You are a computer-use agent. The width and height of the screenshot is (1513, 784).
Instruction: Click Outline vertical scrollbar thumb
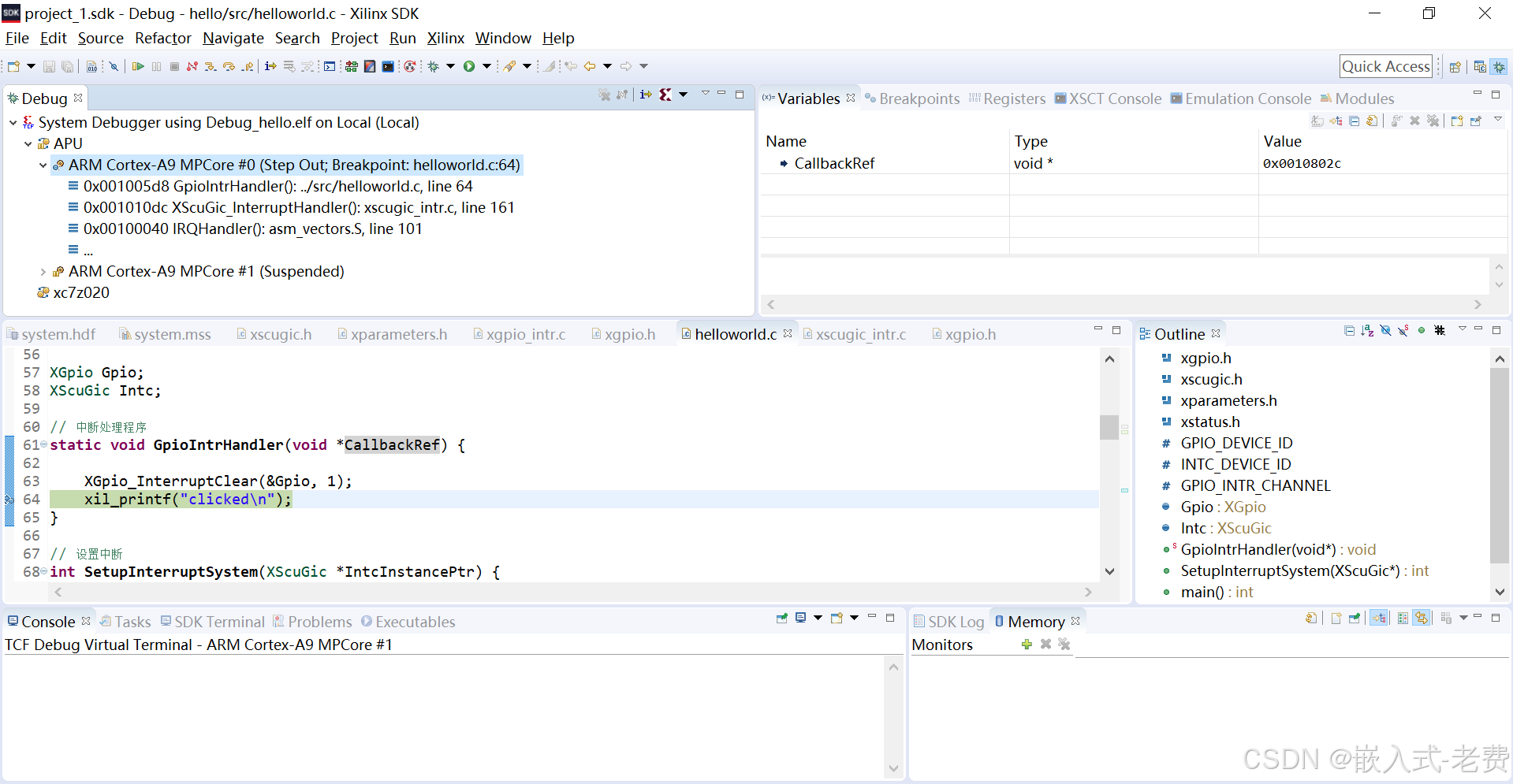pyautogui.click(x=1500, y=465)
